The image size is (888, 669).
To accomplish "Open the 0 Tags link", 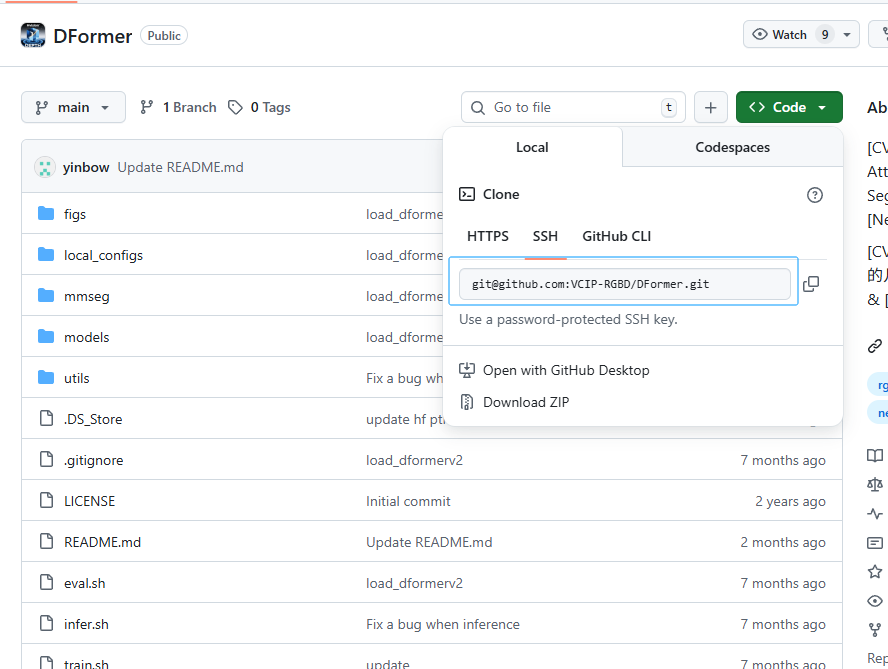I will tap(259, 107).
